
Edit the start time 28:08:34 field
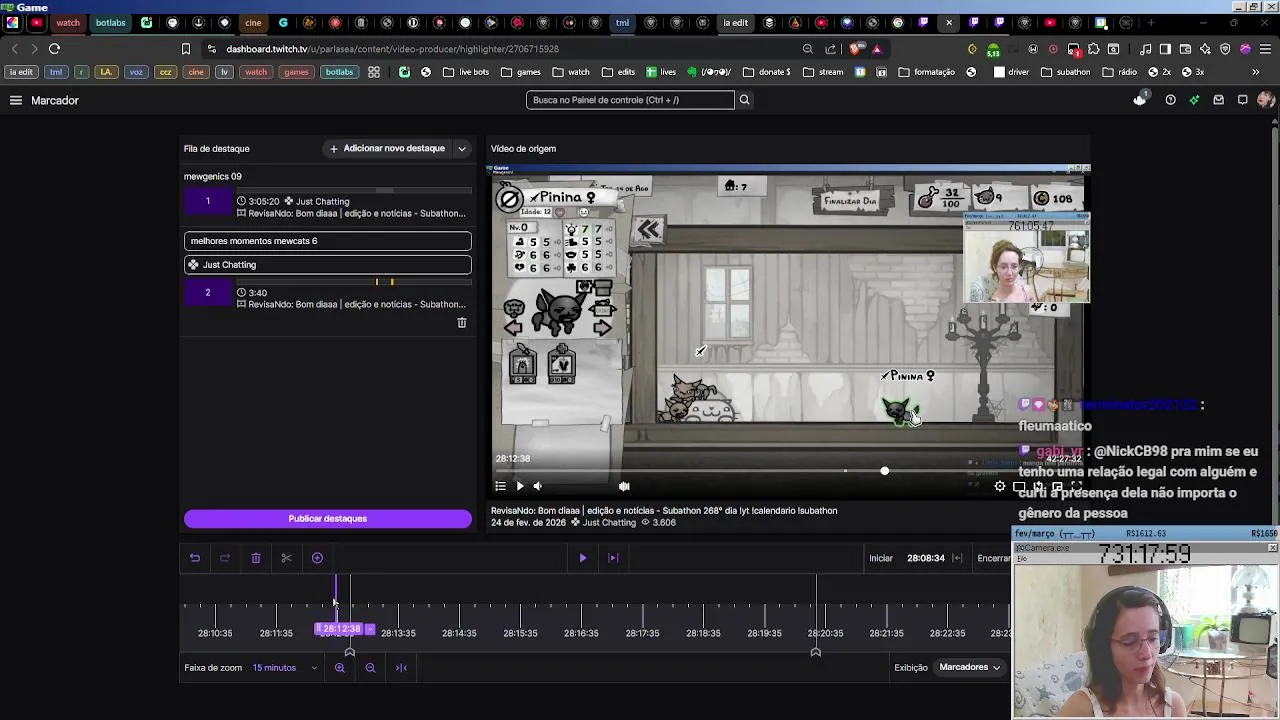[x=926, y=558]
